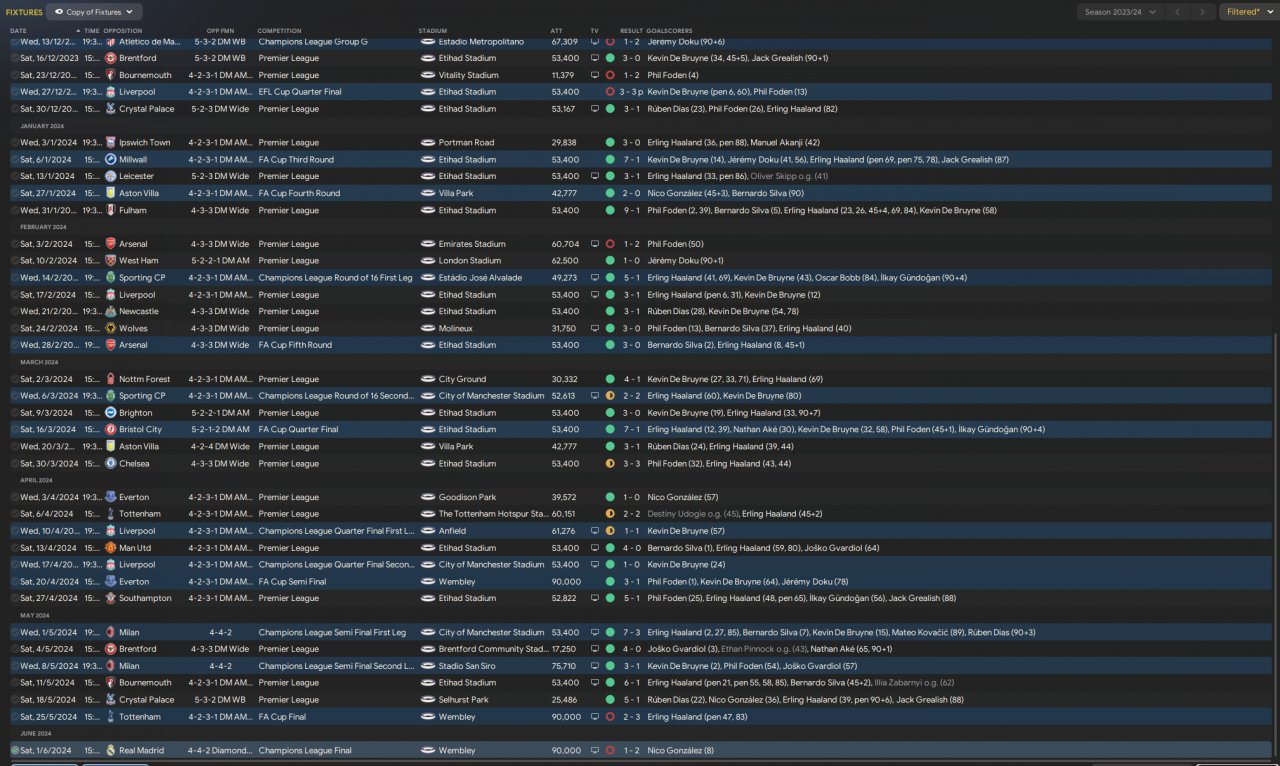The width and height of the screenshot is (1280, 766).
Task: Click the Millwall club badge
Action: pyautogui.click(x=111, y=159)
